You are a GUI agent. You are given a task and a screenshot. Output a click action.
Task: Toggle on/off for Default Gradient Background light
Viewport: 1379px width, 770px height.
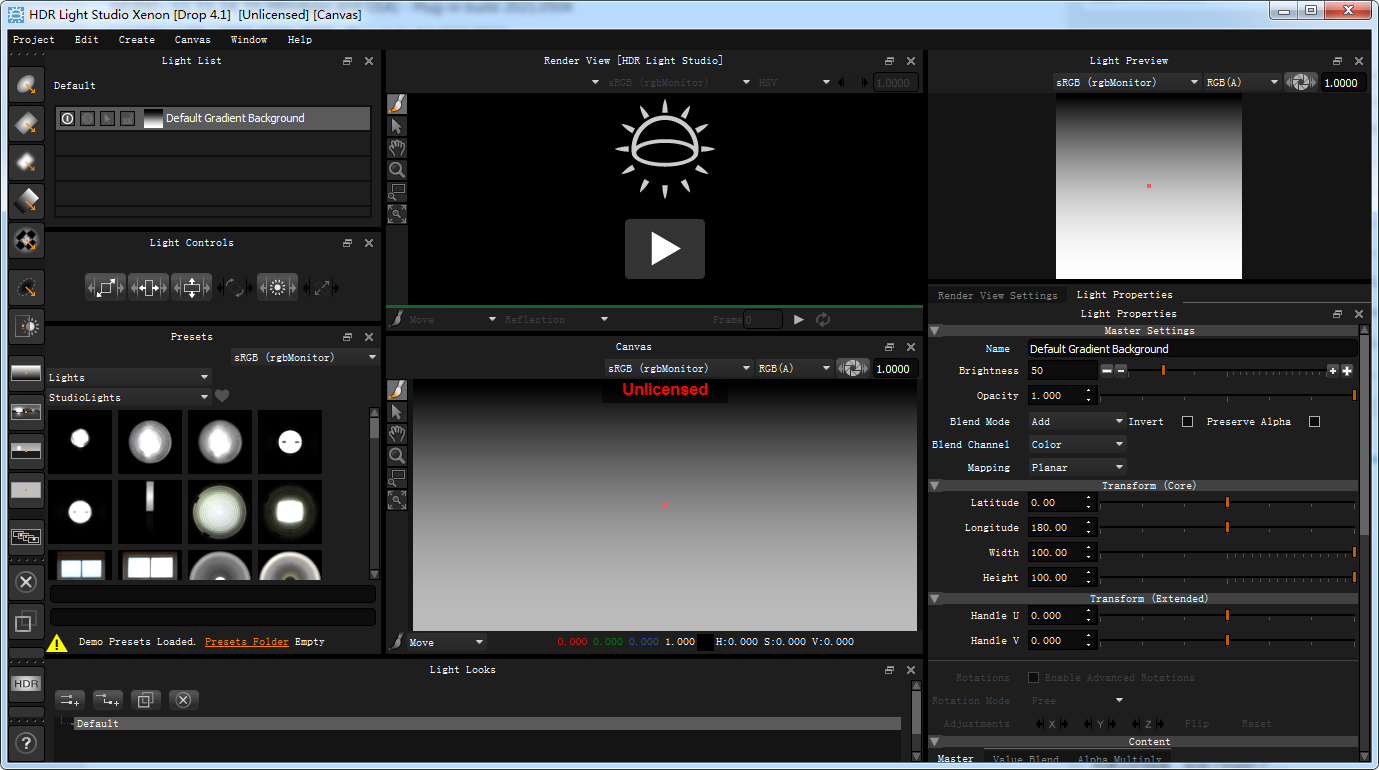point(67,118)
